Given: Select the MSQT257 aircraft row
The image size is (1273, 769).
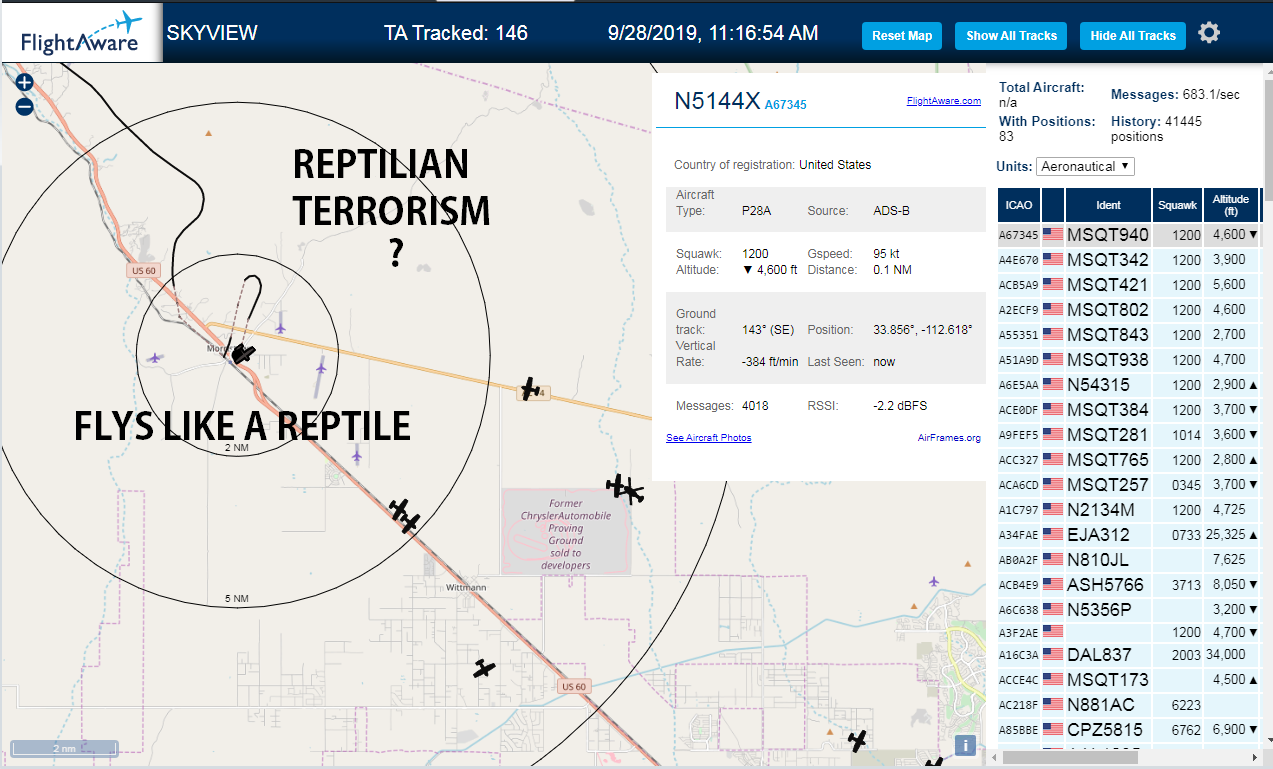Looking at the screenshot, I should pyautogui.click(x=1129, y=485).
